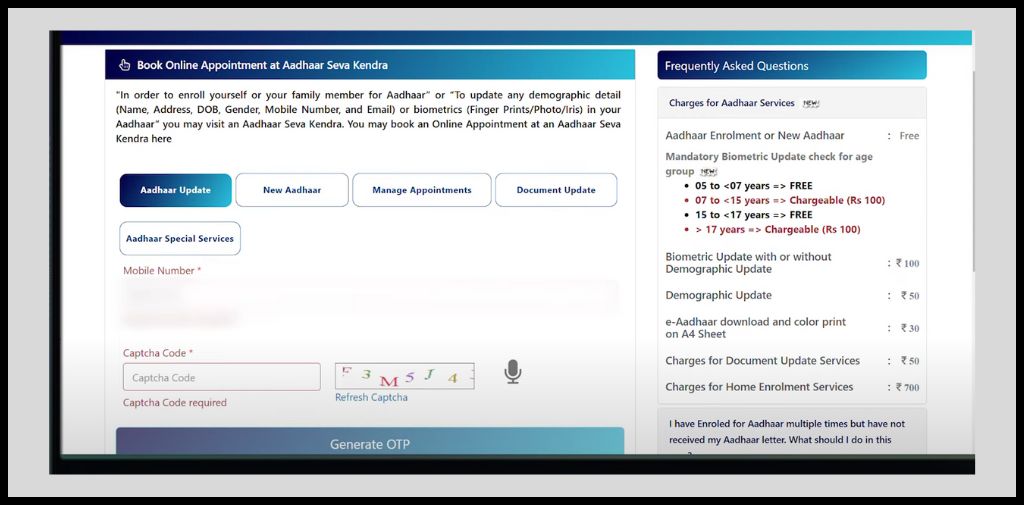Select the Aadhaar Update tab

(x=176, y=190)
